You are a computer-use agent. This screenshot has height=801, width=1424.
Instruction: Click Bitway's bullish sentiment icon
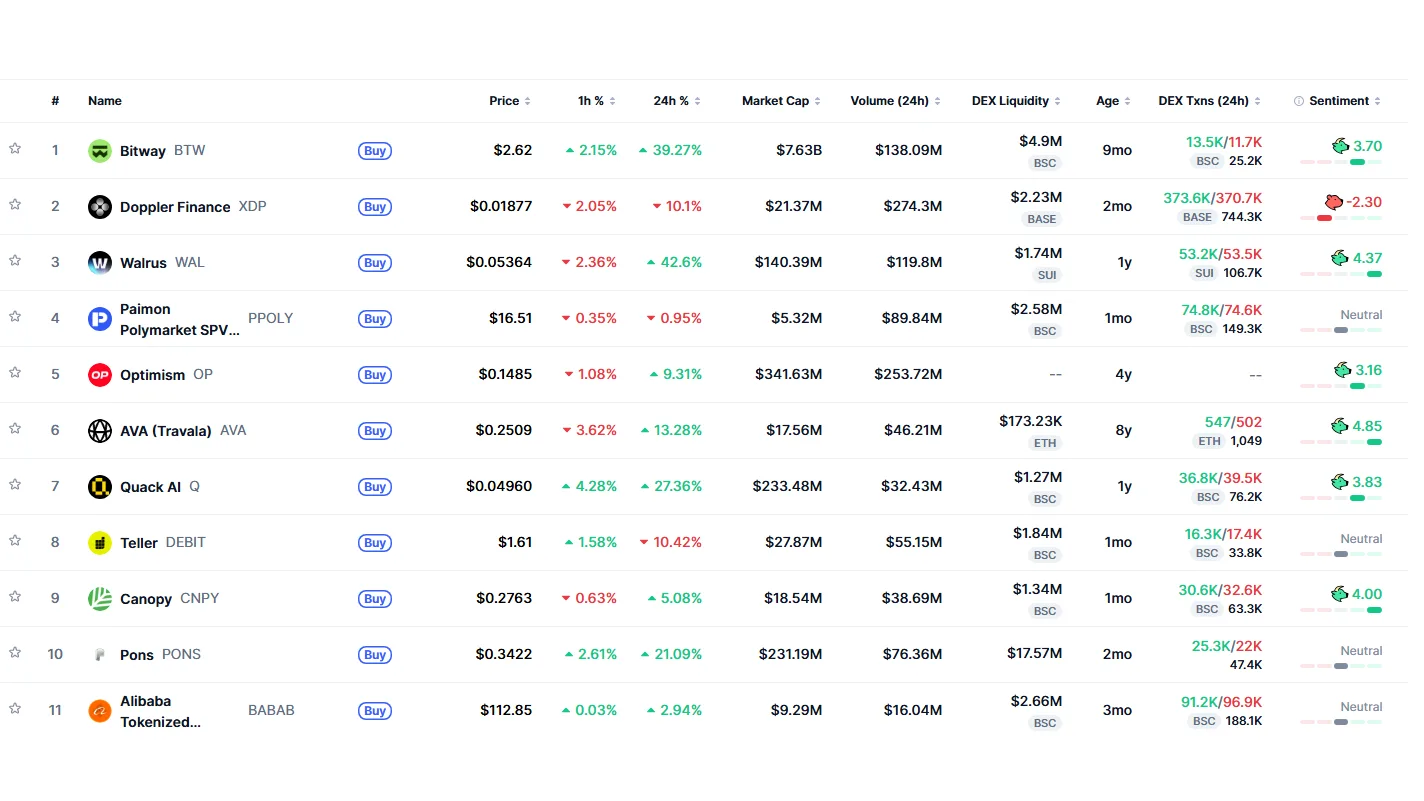pyautogui.click(x=1341, y=146)
